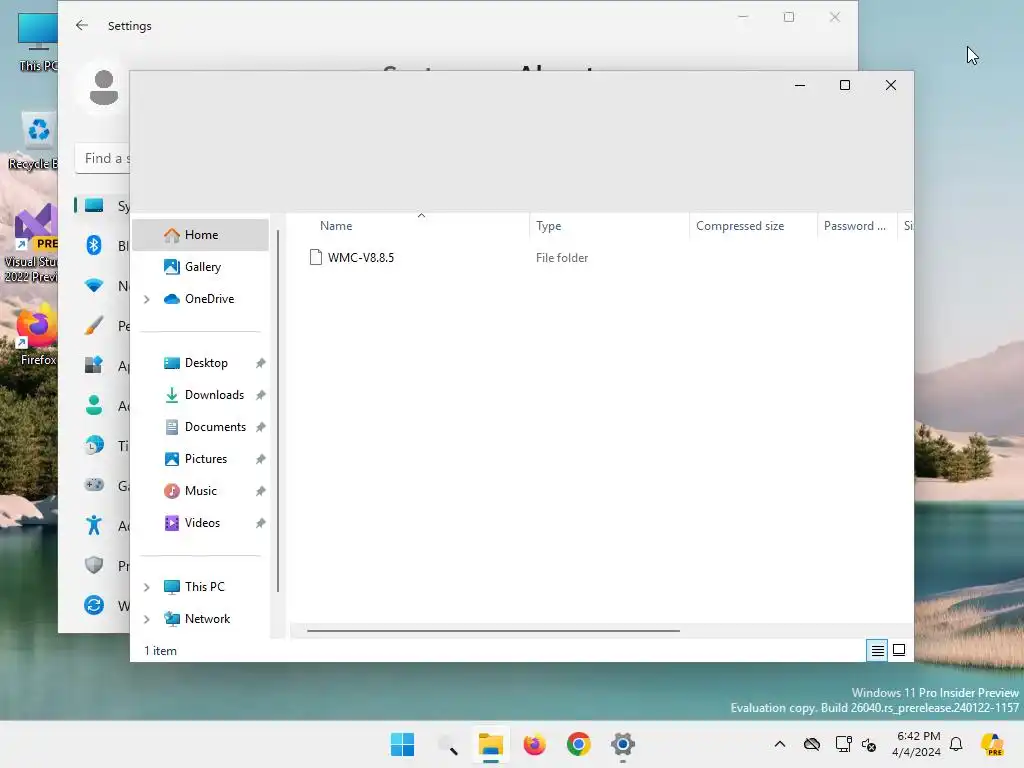Click the pin icon beside Videos
This screenshot has width=1024, height=768.
click(261, 523)
